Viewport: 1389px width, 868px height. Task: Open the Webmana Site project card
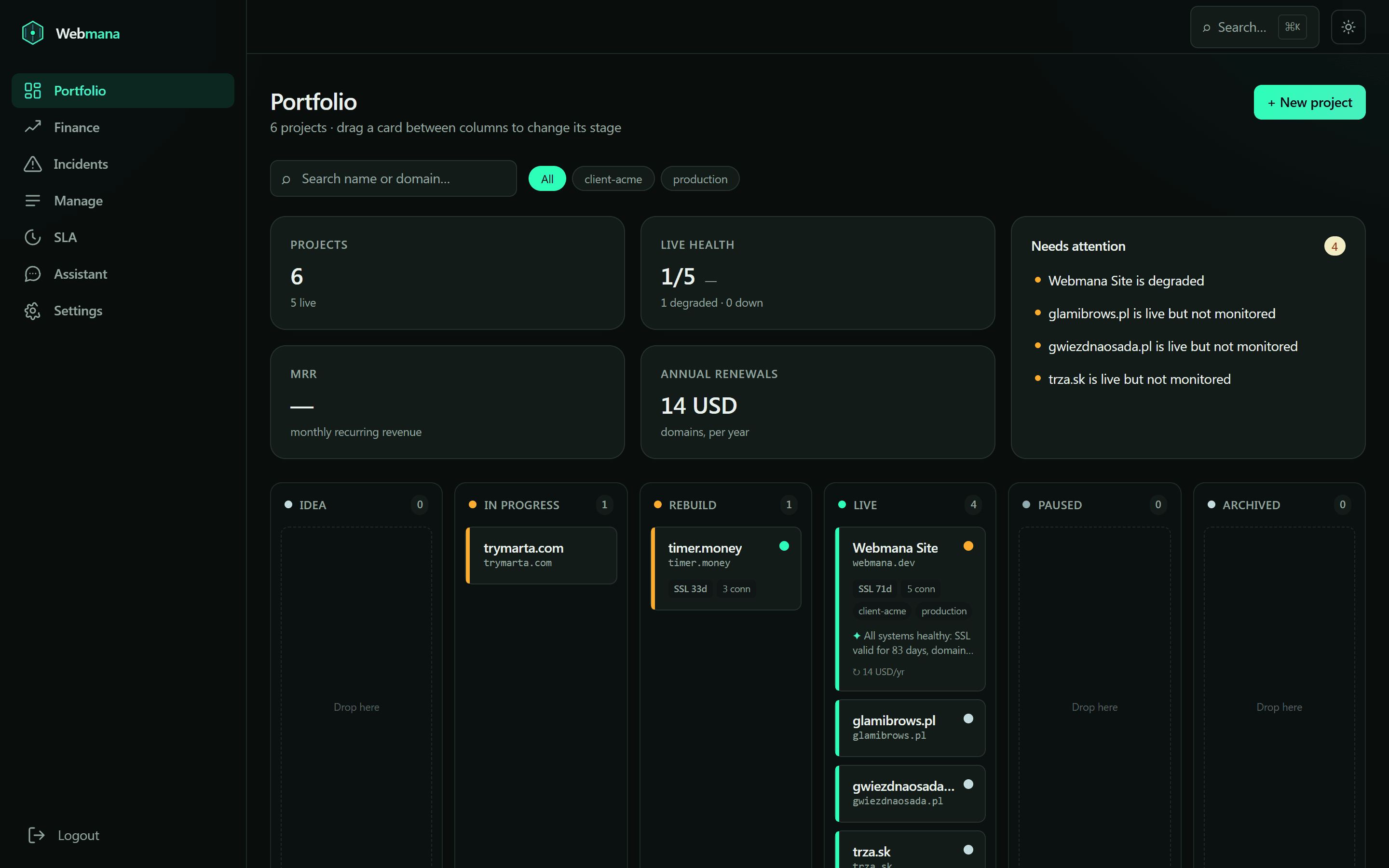910,609
